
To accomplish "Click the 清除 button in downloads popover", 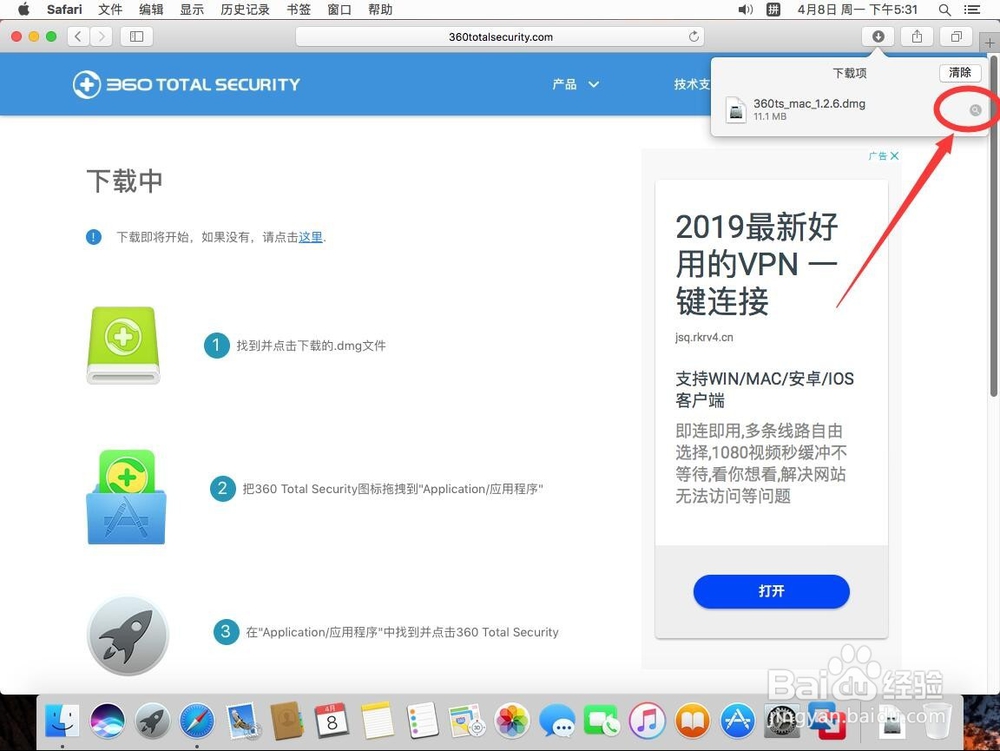I will click(960, 73).
